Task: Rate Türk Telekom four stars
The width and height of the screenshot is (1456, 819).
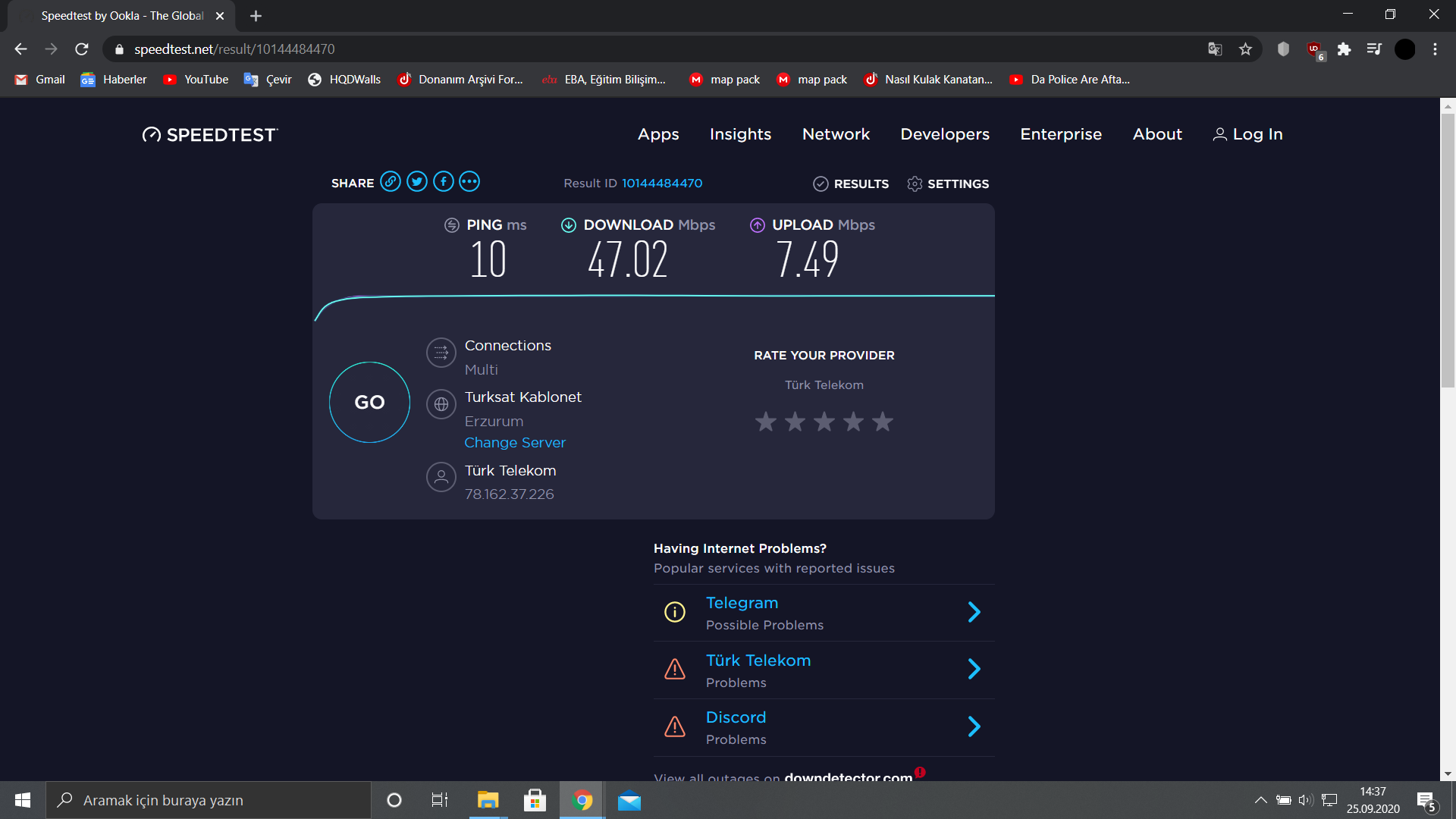Action: click(854, 422)
